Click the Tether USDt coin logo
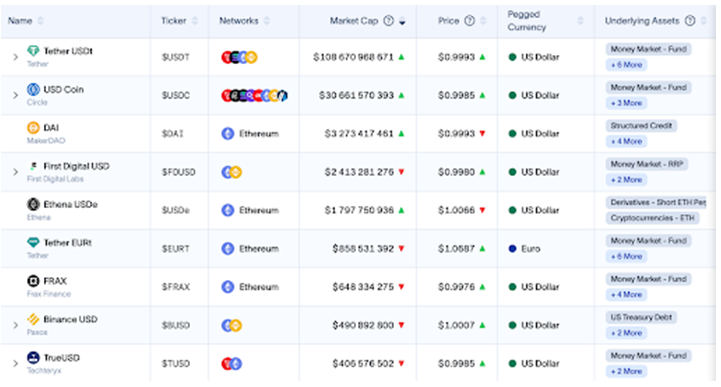This screenshot has height=387, width=721. tap(33, 51)
